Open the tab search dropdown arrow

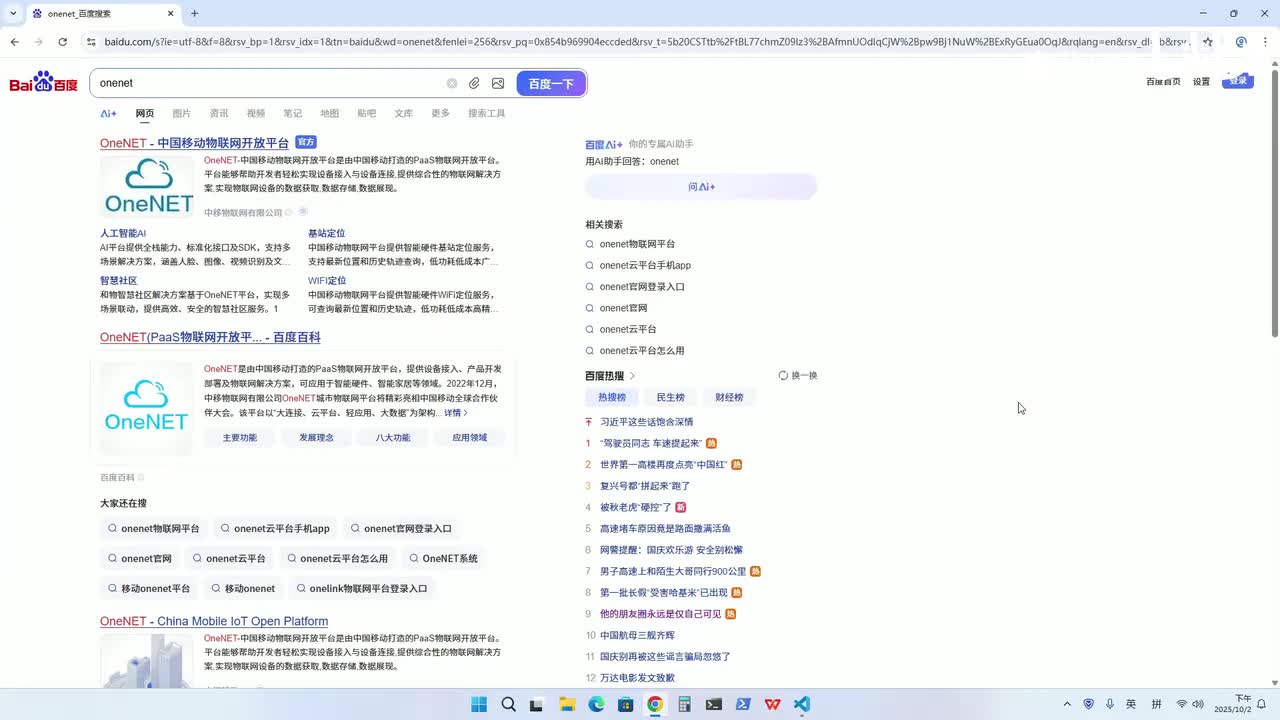pyautogui.click(x=13, y=13)
